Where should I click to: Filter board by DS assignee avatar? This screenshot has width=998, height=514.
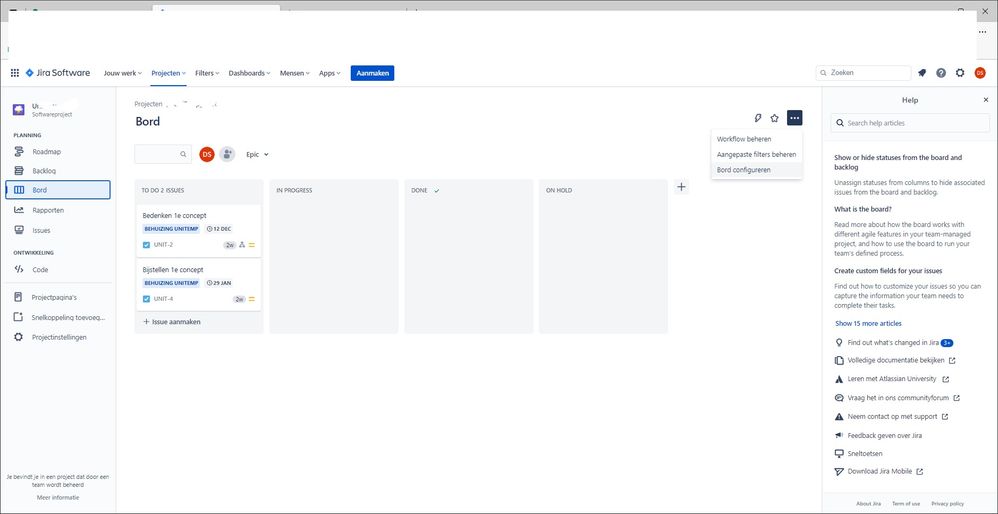[207, 154]
